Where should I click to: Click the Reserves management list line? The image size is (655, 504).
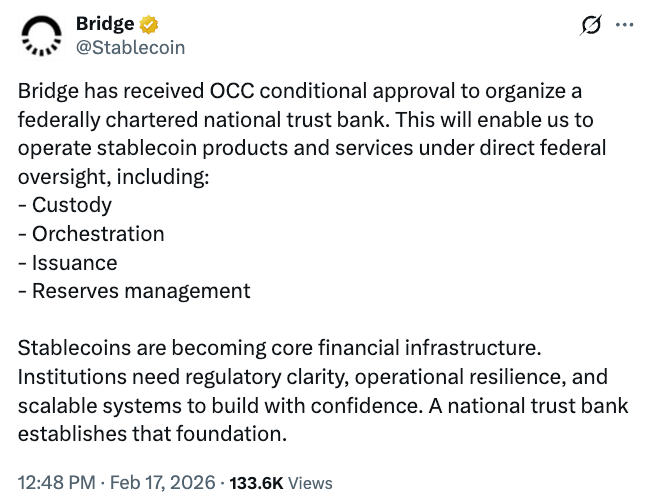tap(134, 291)
